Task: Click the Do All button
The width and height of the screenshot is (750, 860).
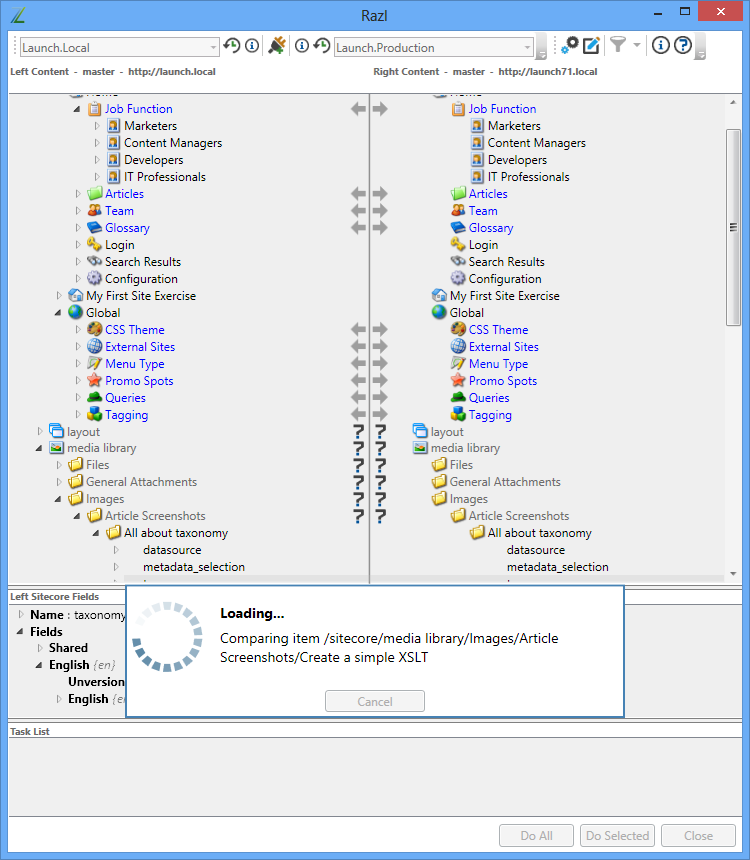Action: (536, 835)
